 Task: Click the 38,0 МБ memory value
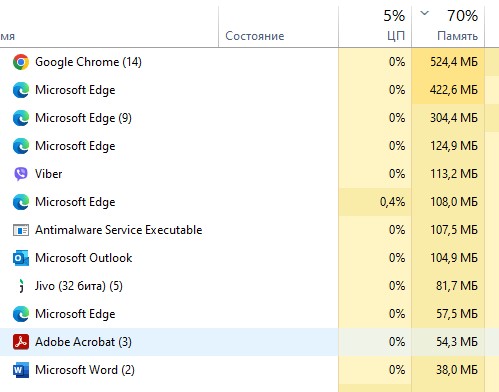tap(457, 370)
